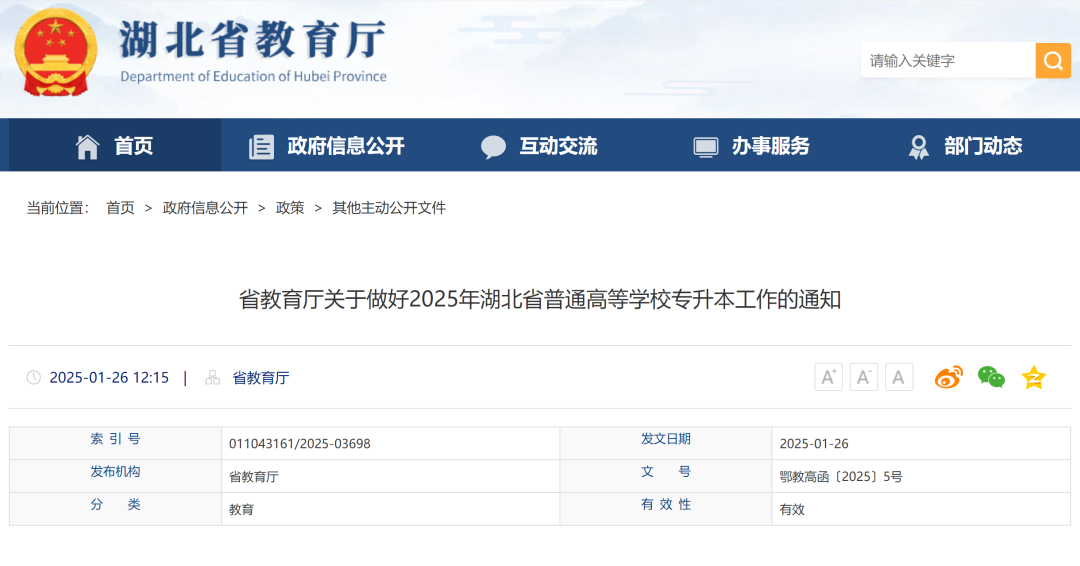The width and height of the screenshot is (1080, 566).
Task: Click the publish time 2025-01-26 12:15
Action: [109, 377]
